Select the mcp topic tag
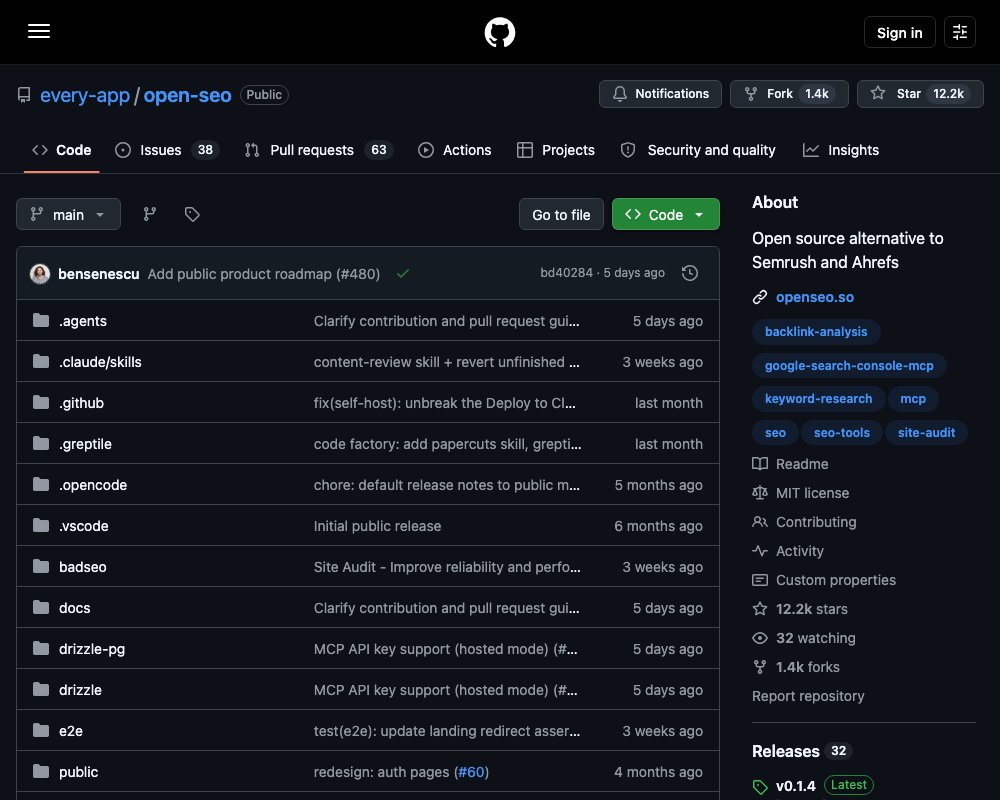1000x800 pixels. (913, 399)
